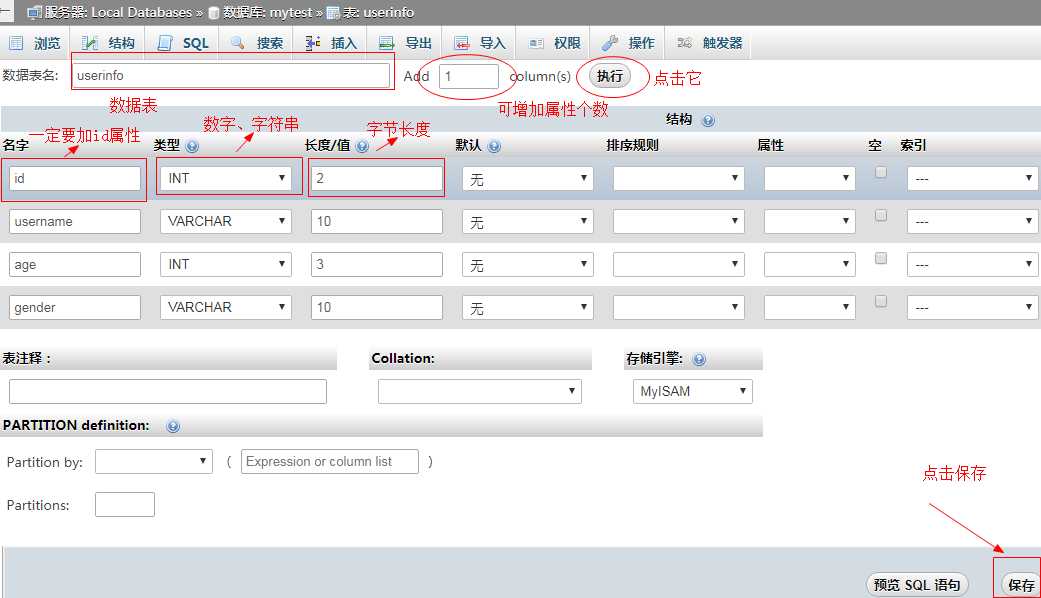The width and height of the screenshot is (1041, 598).
Task: Open type dropdown for id row
Action: click(226, 178)
